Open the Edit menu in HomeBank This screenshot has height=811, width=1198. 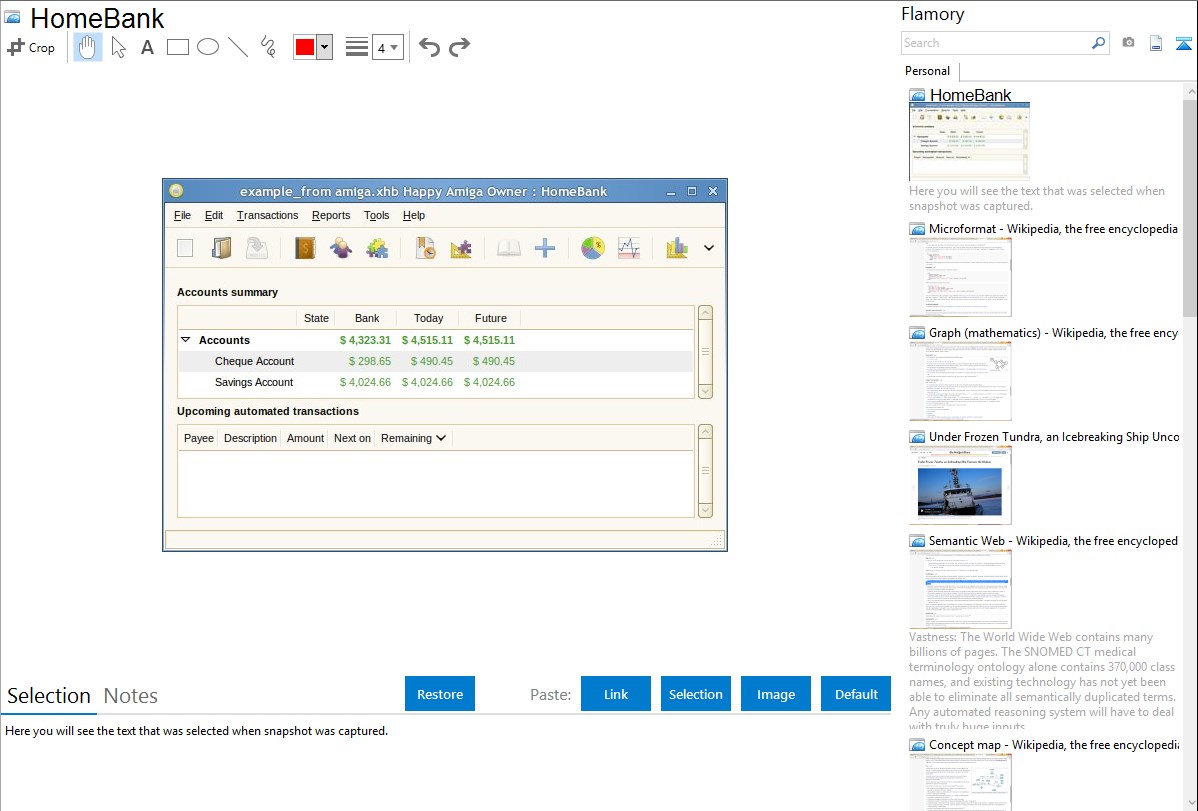click(x=214, y=216)
